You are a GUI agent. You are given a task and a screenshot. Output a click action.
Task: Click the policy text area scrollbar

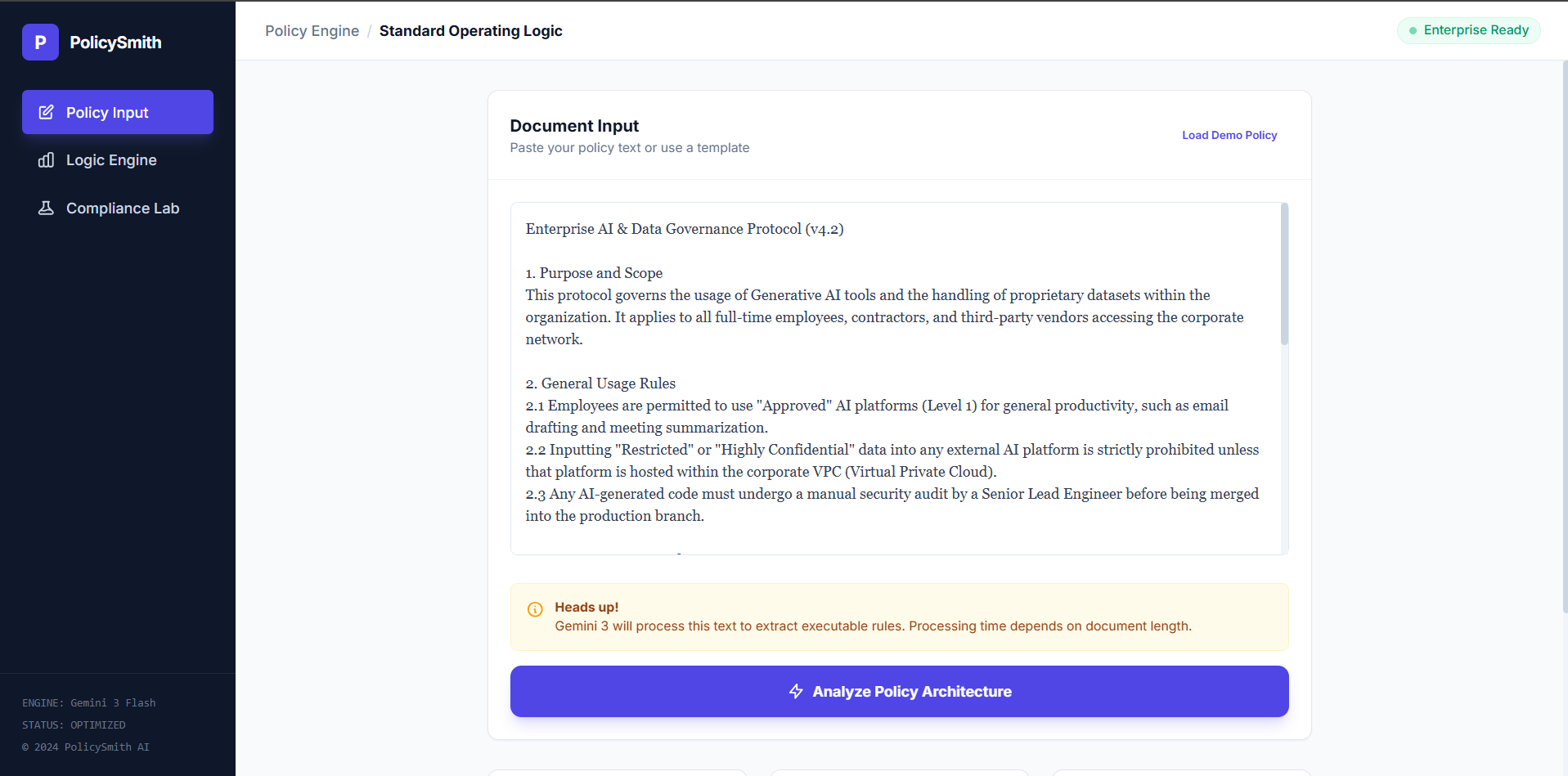[1284, 275]
